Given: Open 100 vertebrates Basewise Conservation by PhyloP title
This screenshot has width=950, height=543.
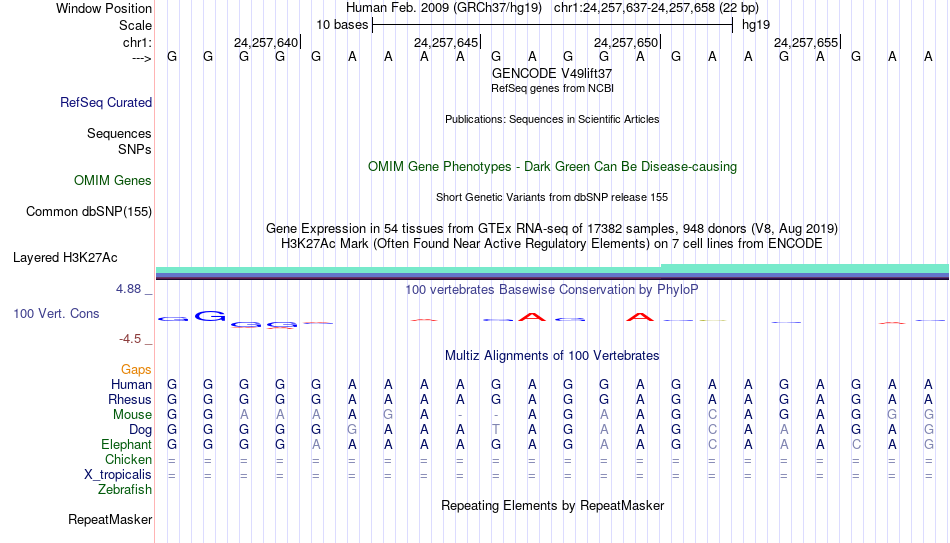Looking at the screenshot, I should [x=552, y=290].
